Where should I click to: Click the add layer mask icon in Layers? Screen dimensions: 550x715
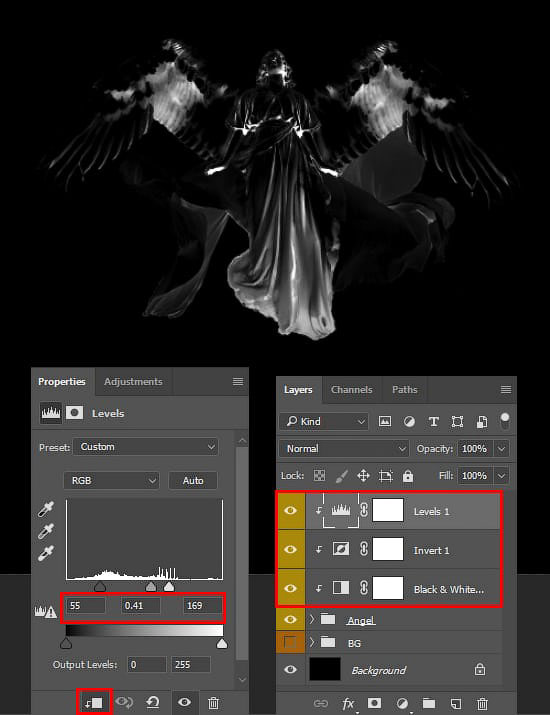click(374, 703)
